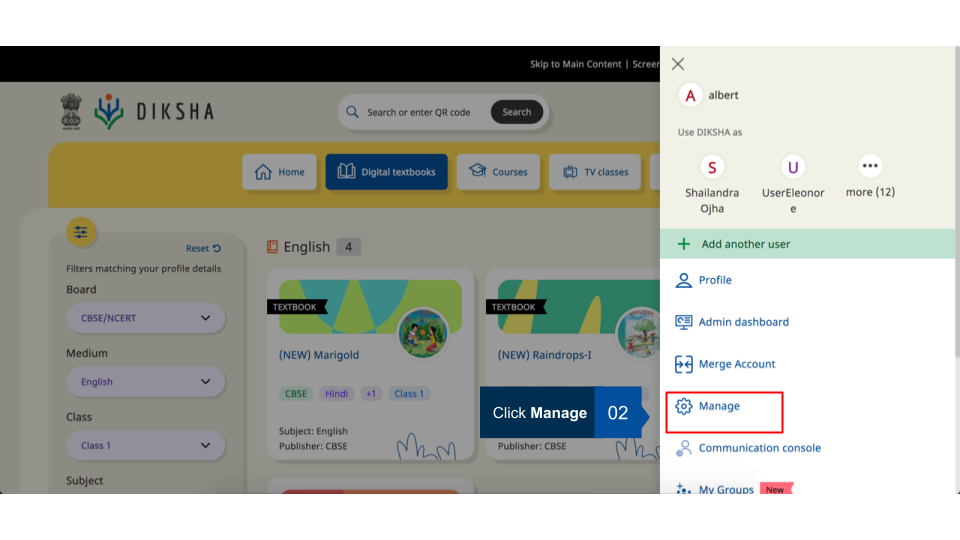This screenshot has height=540, width=960.
Task: Click the Add another user plus button
Action: click(684, 244)
